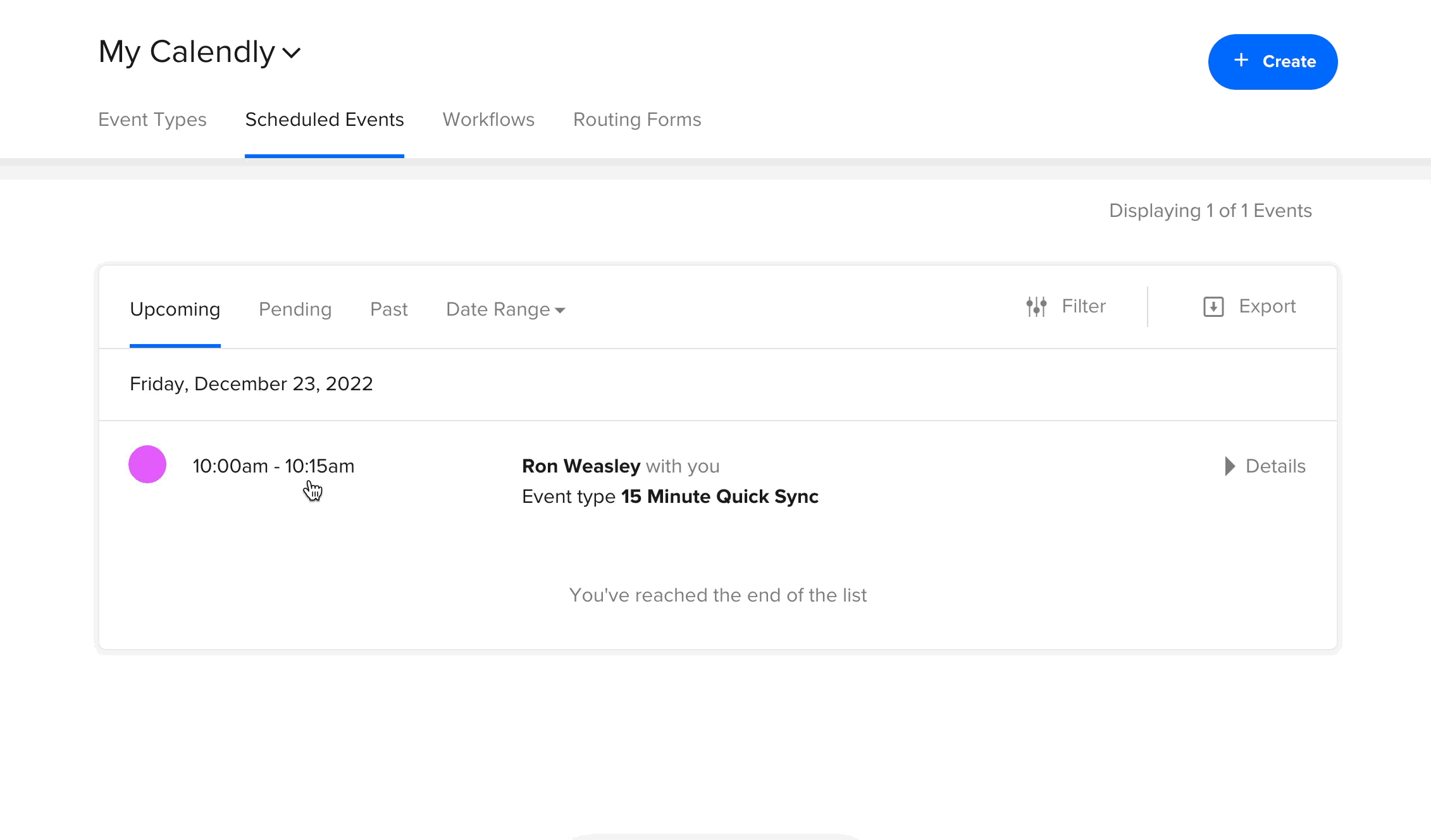
Task: Show Pending events tab
Action: click(x=295, y=309)
